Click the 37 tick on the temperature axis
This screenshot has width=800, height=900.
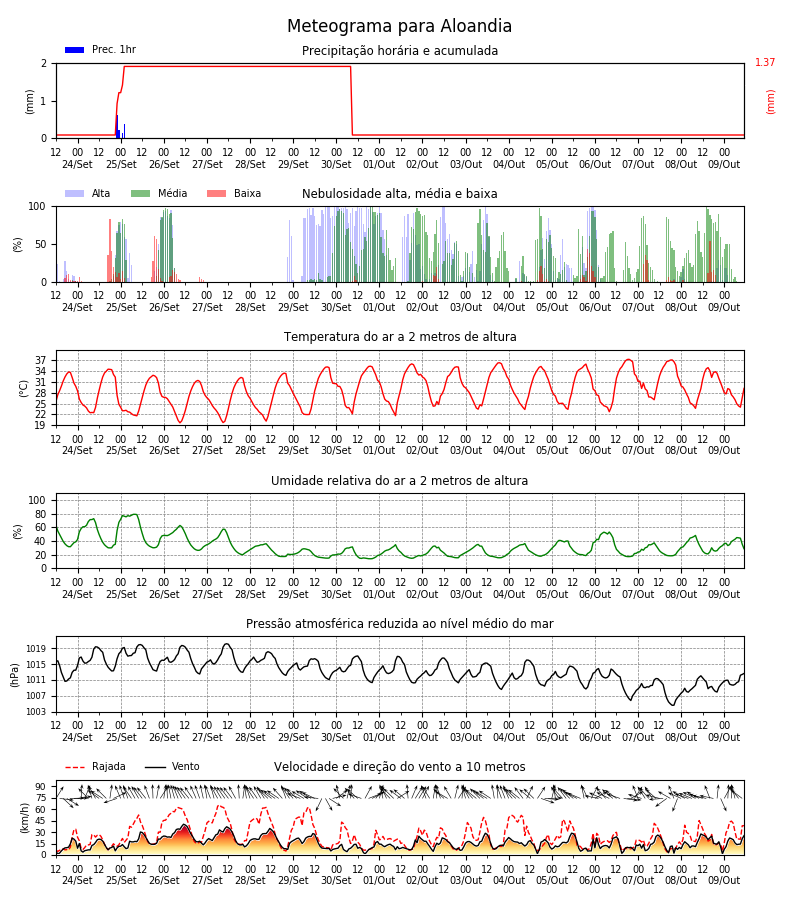(40, 360)
